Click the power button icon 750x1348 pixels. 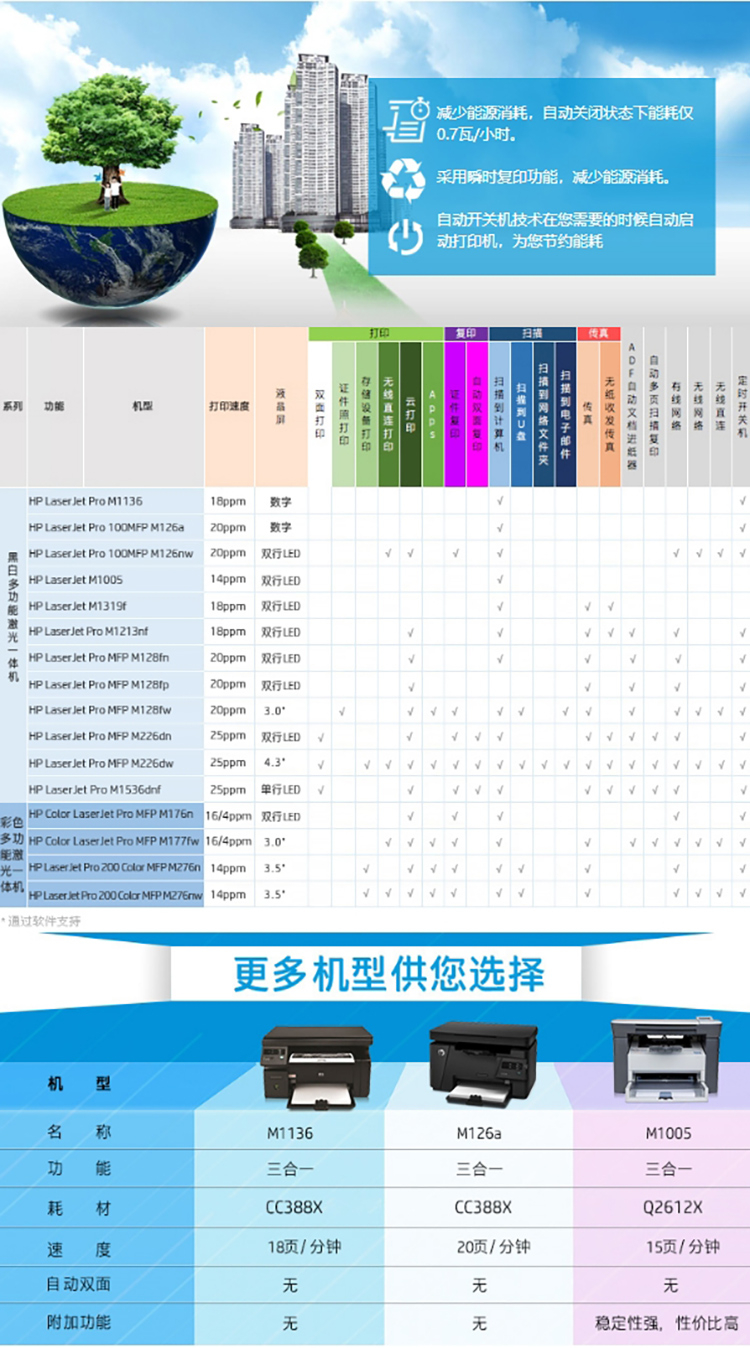pos(404,236)
